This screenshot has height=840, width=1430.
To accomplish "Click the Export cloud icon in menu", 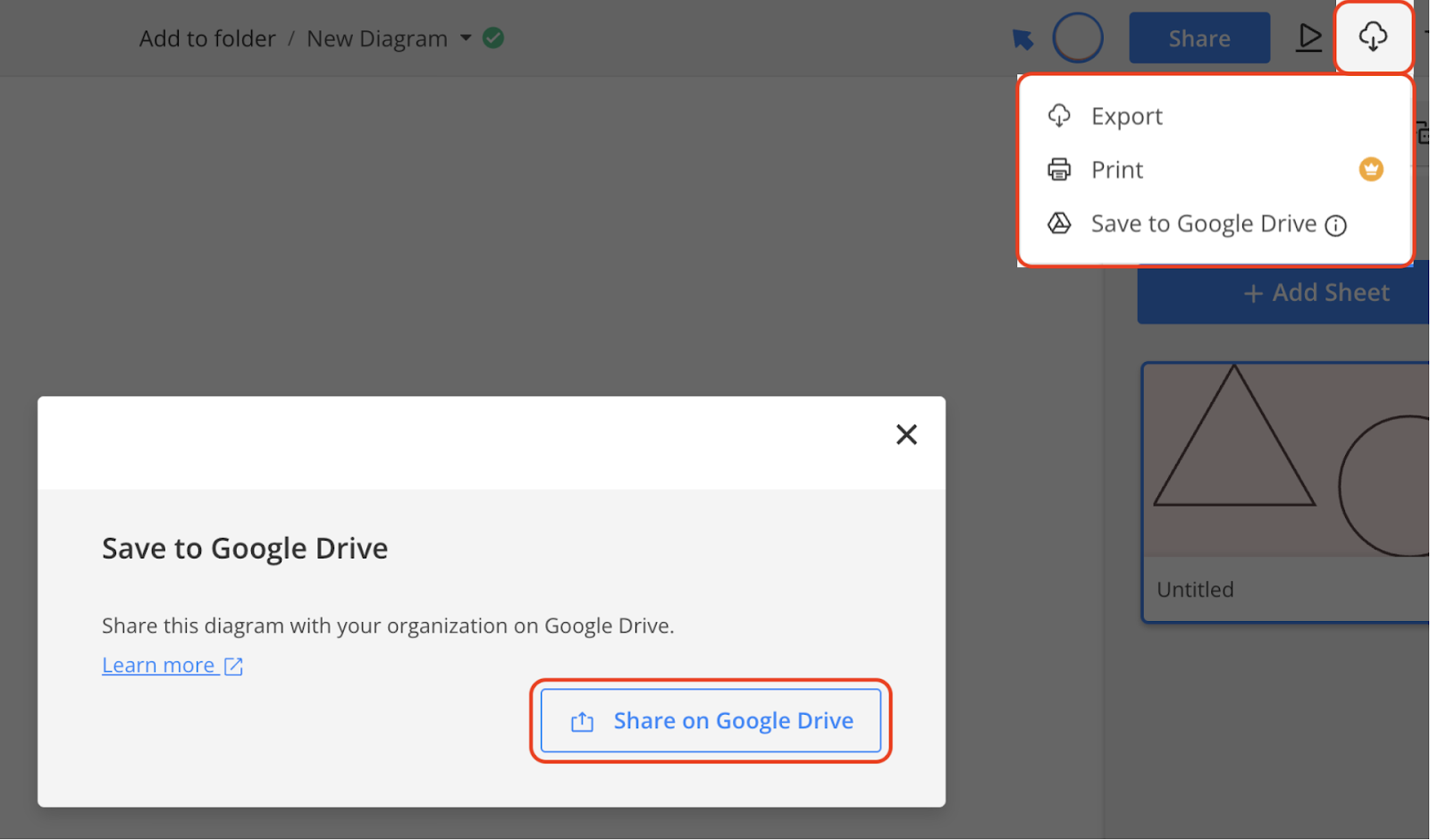I will (x=1059, y=116).
